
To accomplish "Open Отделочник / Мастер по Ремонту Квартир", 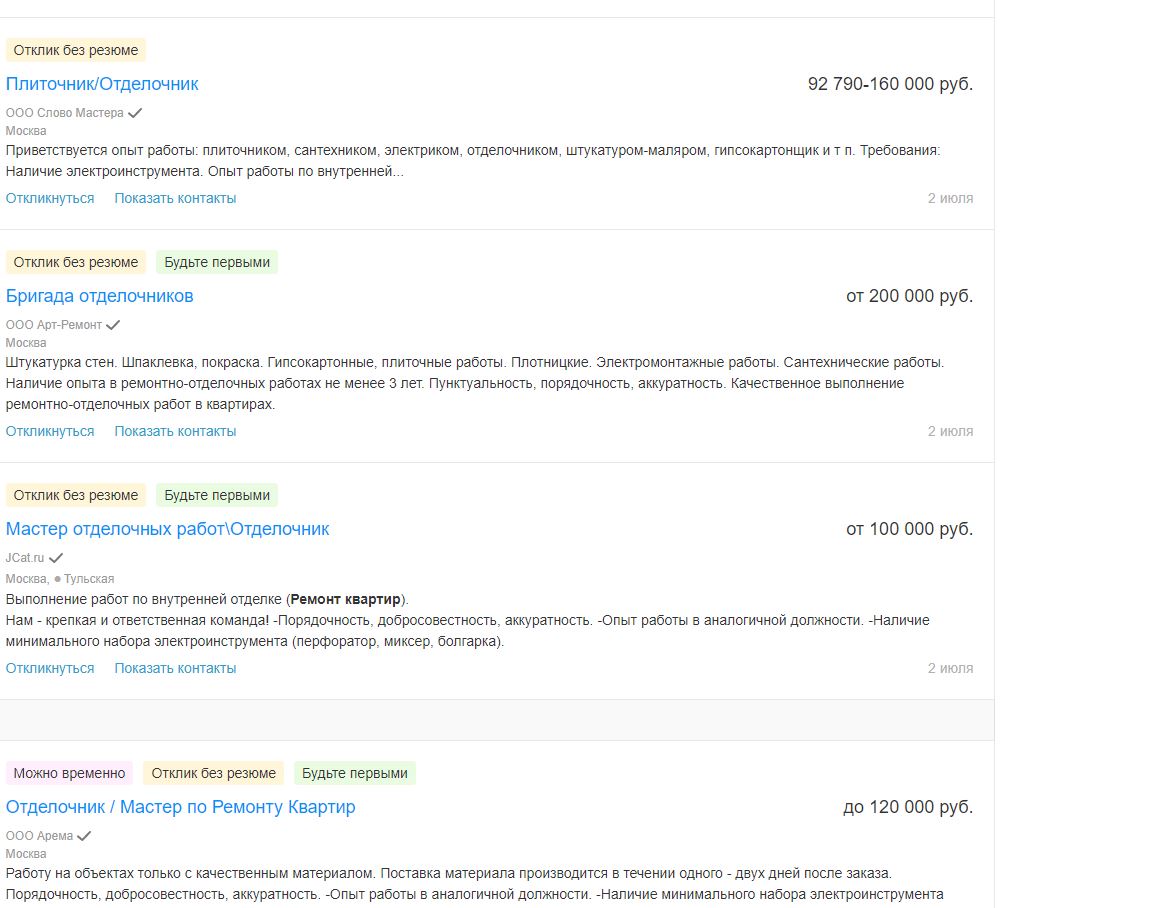I will pos(180,807).
